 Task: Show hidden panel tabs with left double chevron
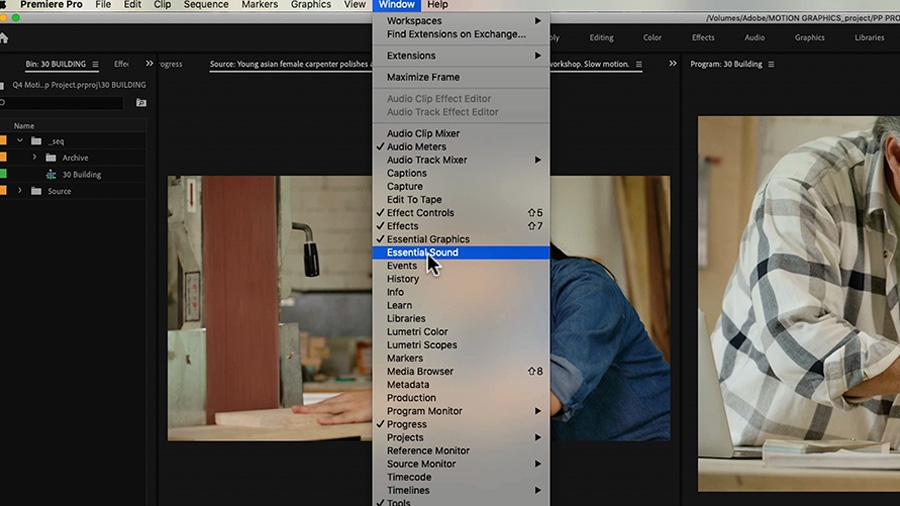149,64
